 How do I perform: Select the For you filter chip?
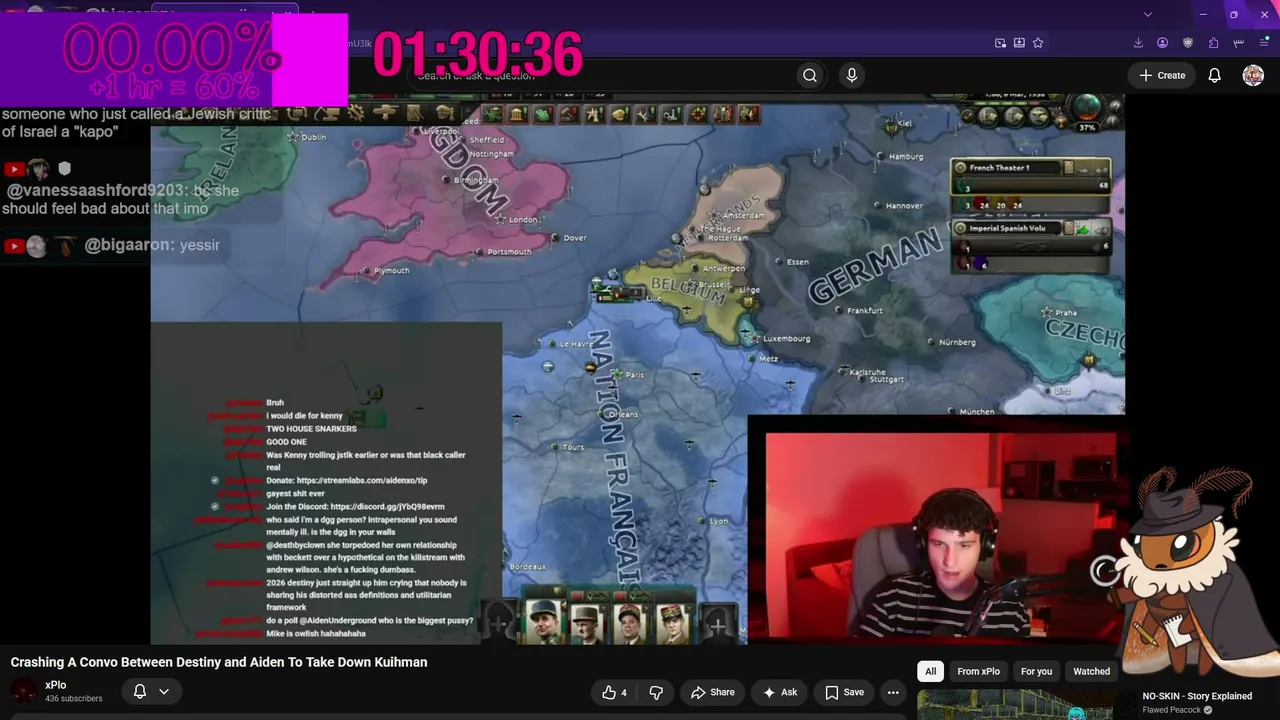(x=1036, y=671)
